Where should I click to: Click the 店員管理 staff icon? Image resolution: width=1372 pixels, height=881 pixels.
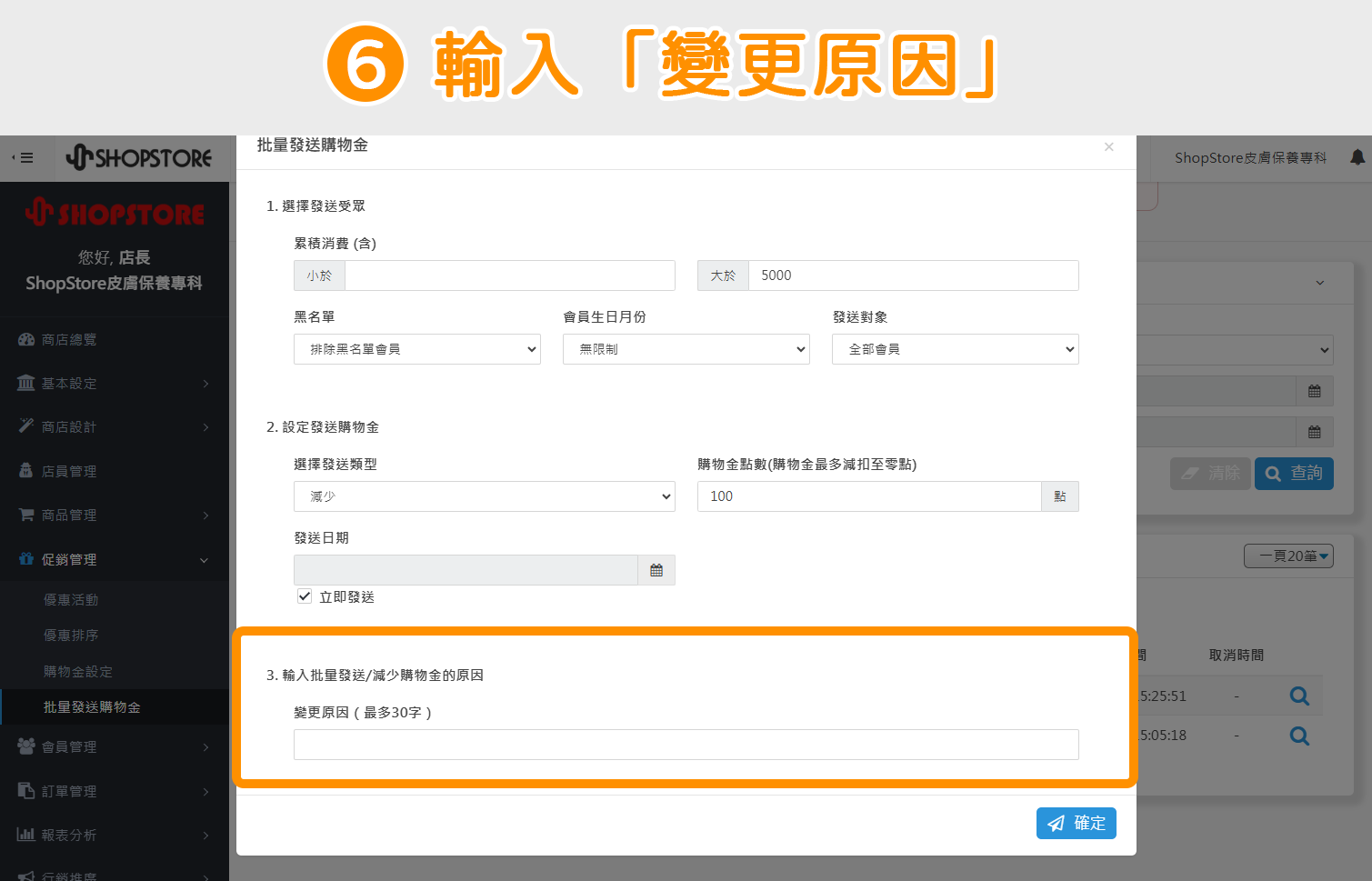pyautogui.click(x=26, y=470)
